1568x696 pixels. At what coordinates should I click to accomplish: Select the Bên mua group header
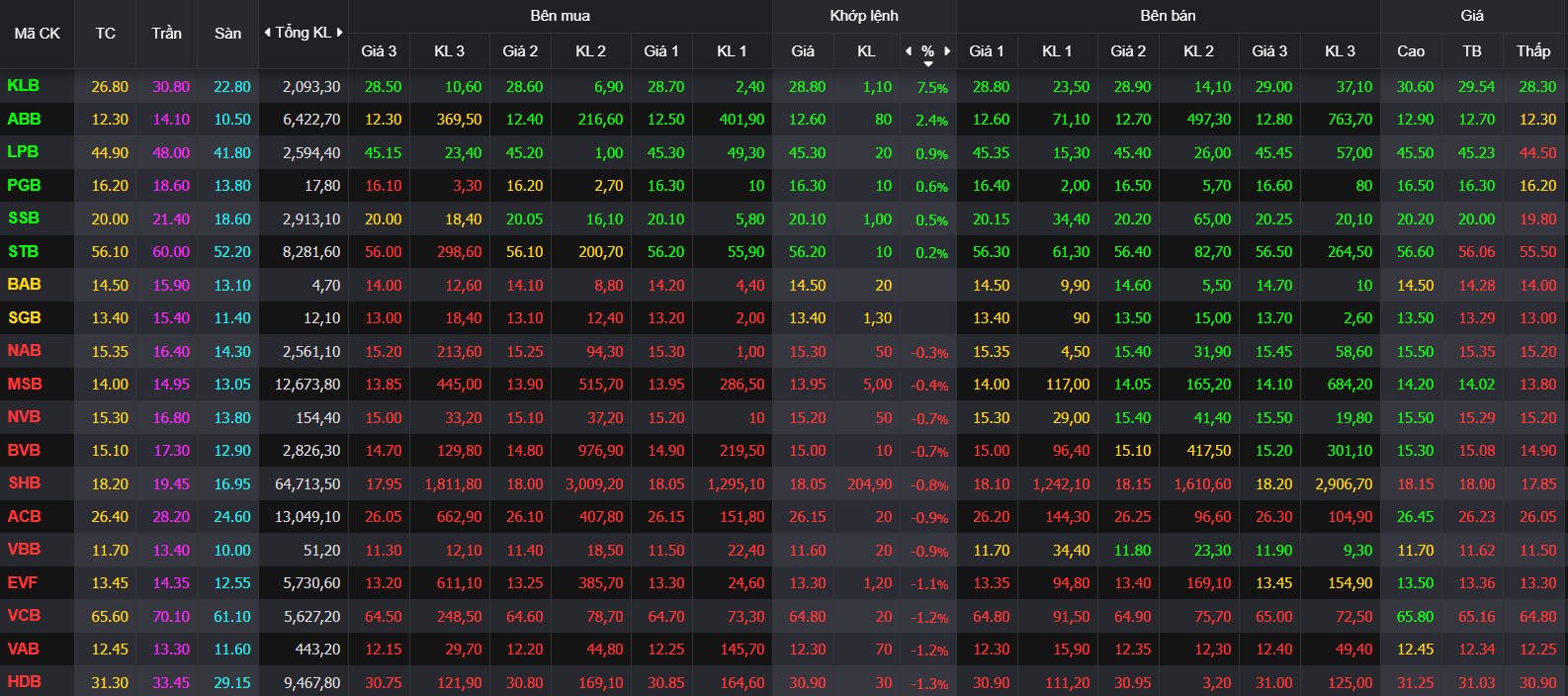click(x=560, y=16)
